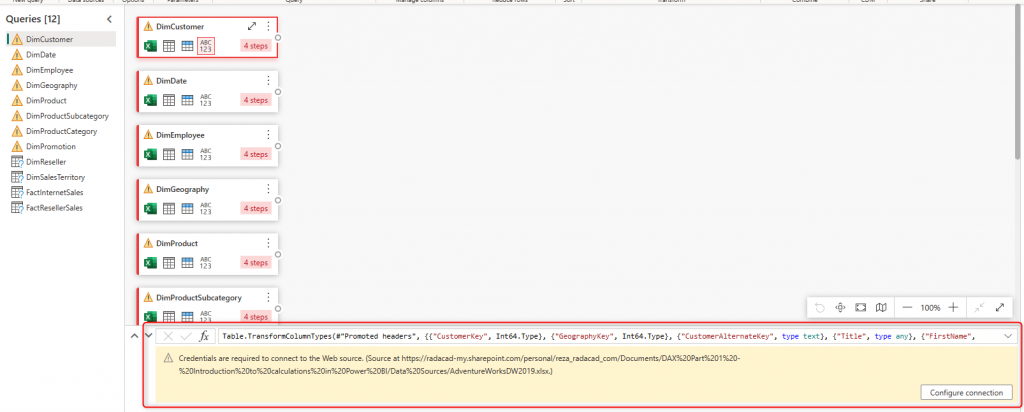Click the Configure connection button

click(966, 392)
